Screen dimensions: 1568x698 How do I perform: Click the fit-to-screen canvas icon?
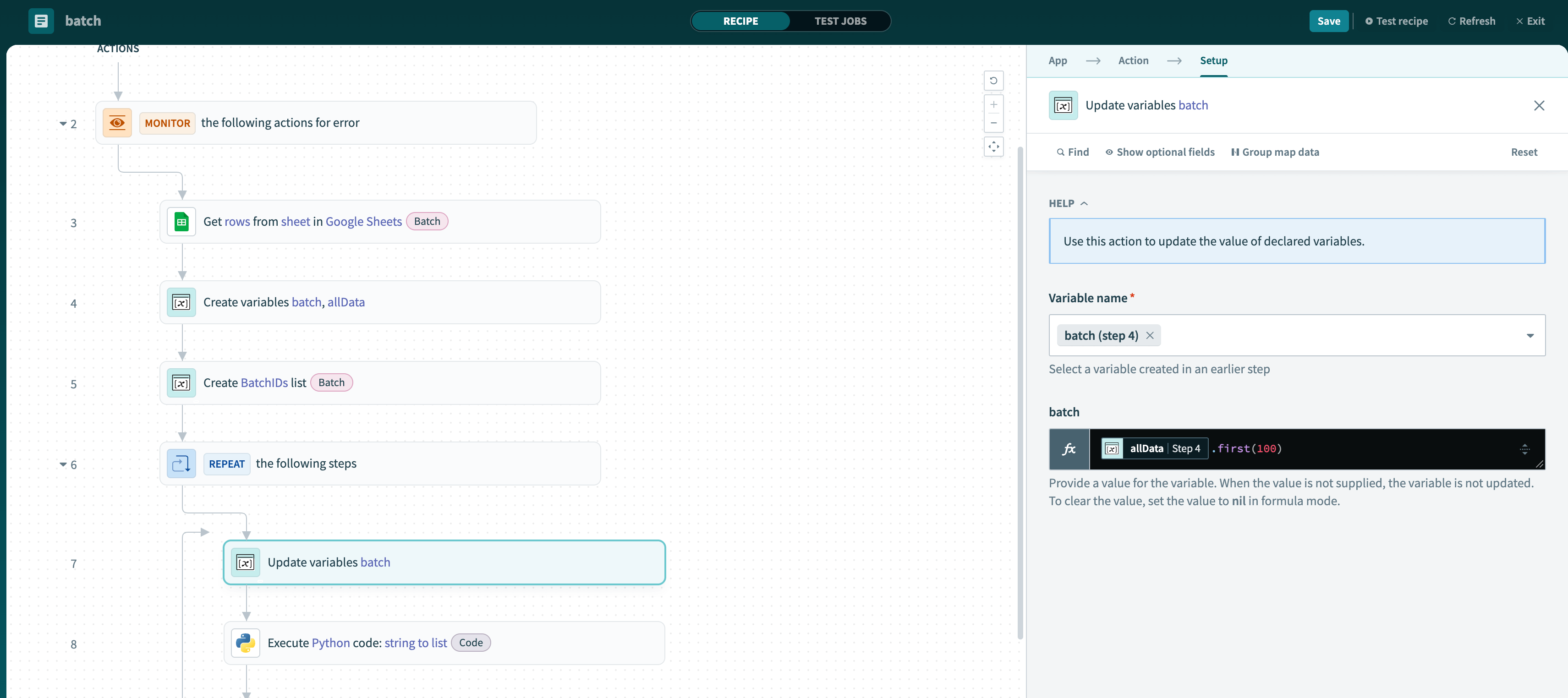coord(993,147)
